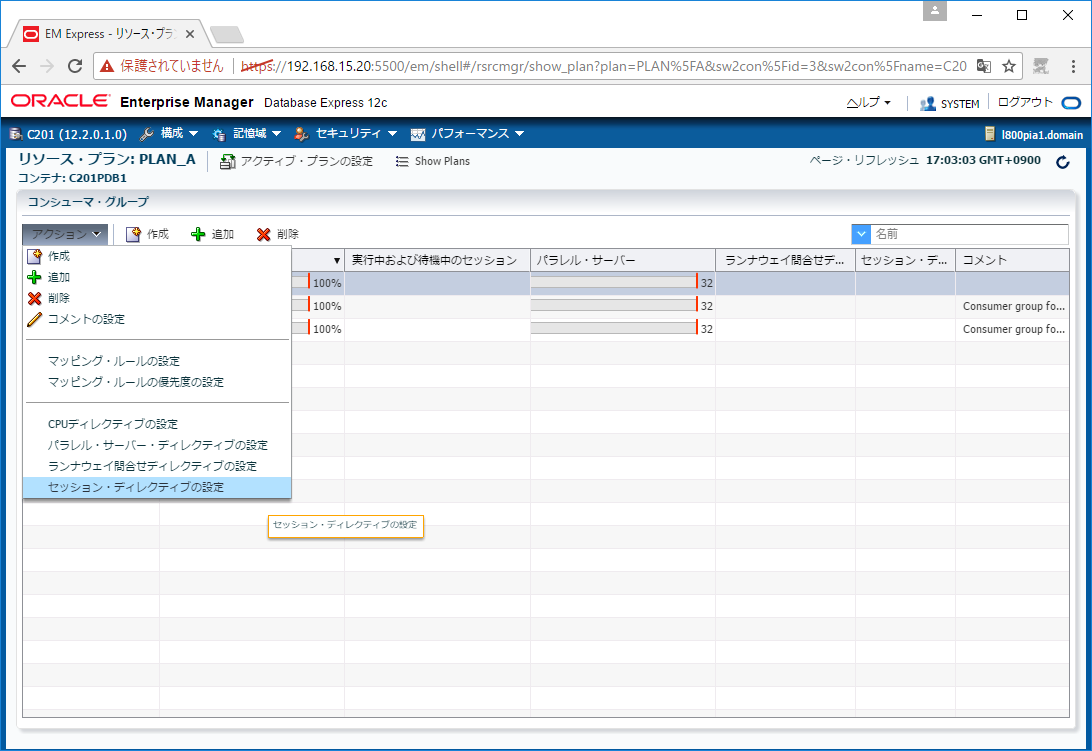This screenshot has width=1092, height=751.
Task: Click the 削除 toolbar red X button
Action: click(x=277, y=234)
